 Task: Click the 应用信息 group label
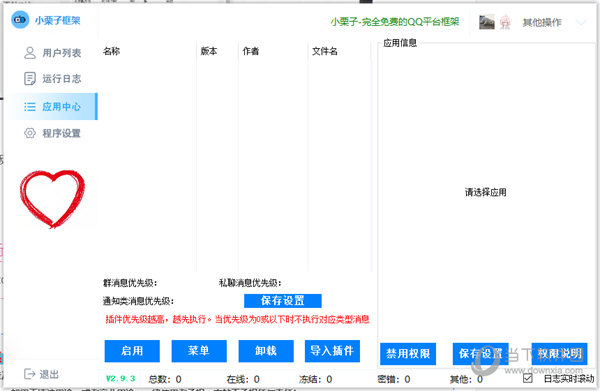click(x=400, y=43)
